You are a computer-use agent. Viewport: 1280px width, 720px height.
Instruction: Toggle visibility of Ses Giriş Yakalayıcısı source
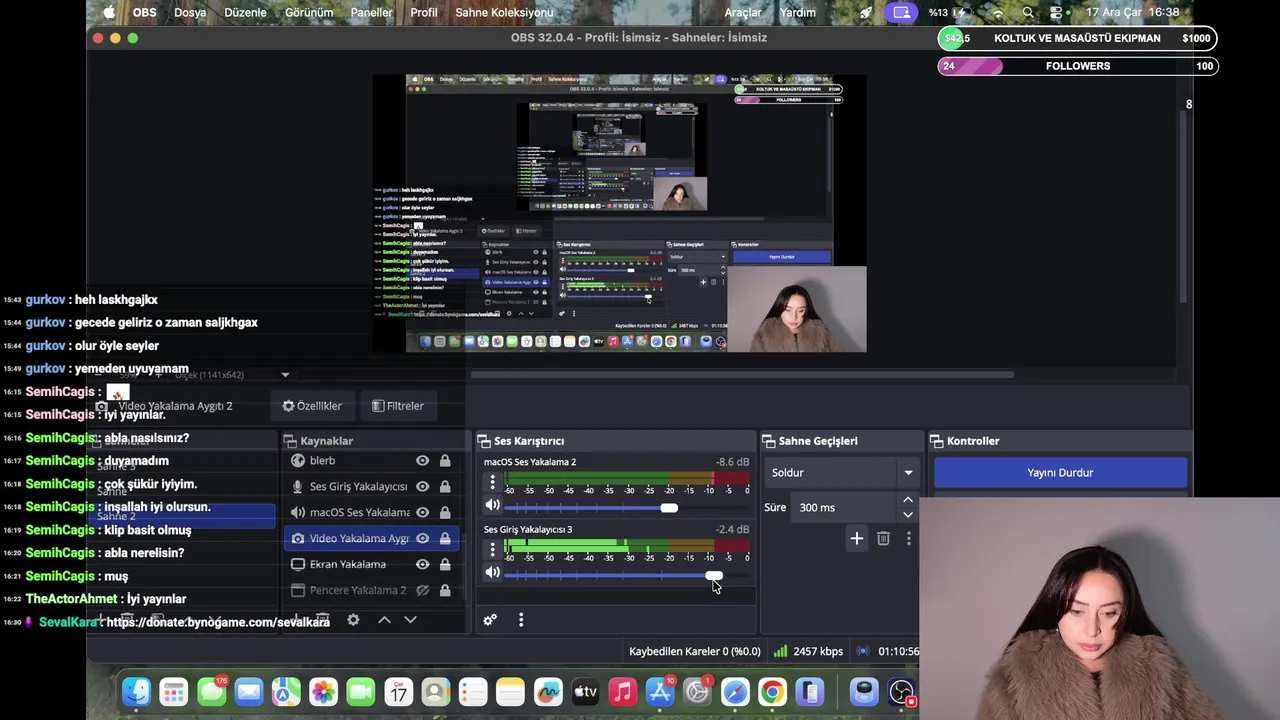[x=422, y=487]
